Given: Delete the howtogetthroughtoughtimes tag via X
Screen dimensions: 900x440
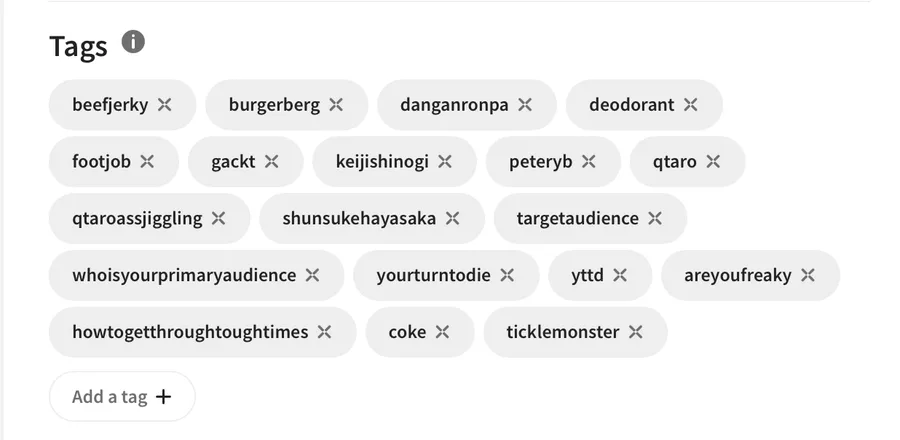Looking at the screenshot, I should tap(324, 332).
